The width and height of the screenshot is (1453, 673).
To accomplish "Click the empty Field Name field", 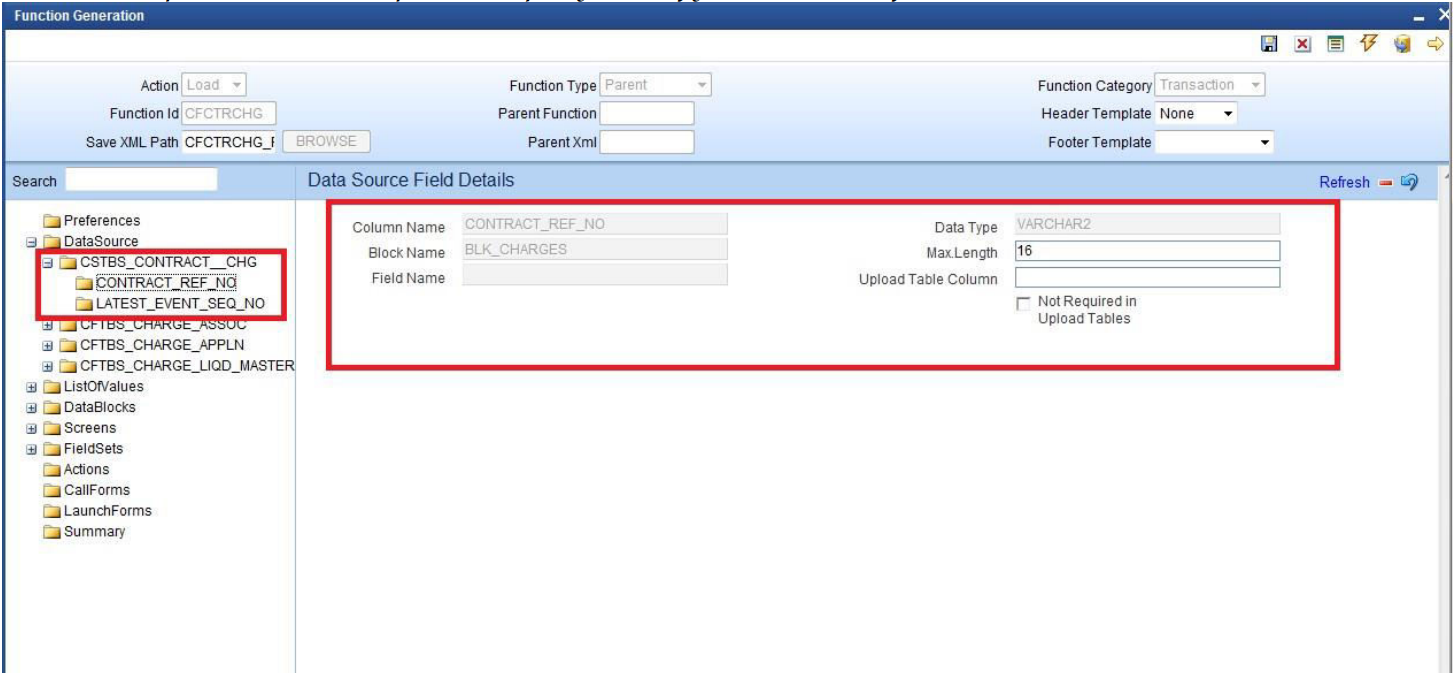I will click(x=595, y=277).
